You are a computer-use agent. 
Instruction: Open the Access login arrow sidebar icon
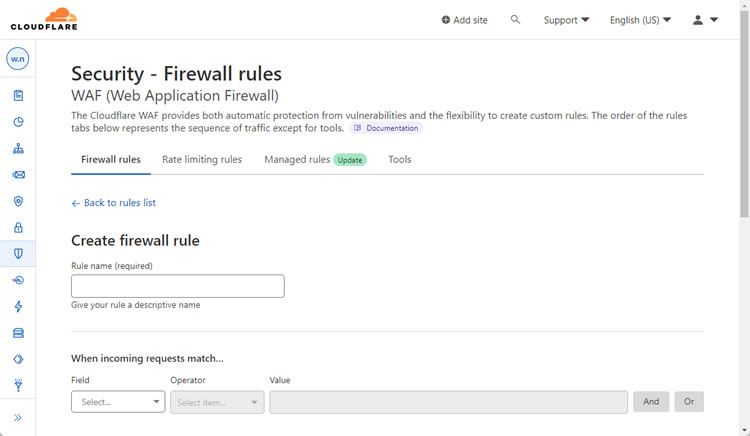pos(18,280)
